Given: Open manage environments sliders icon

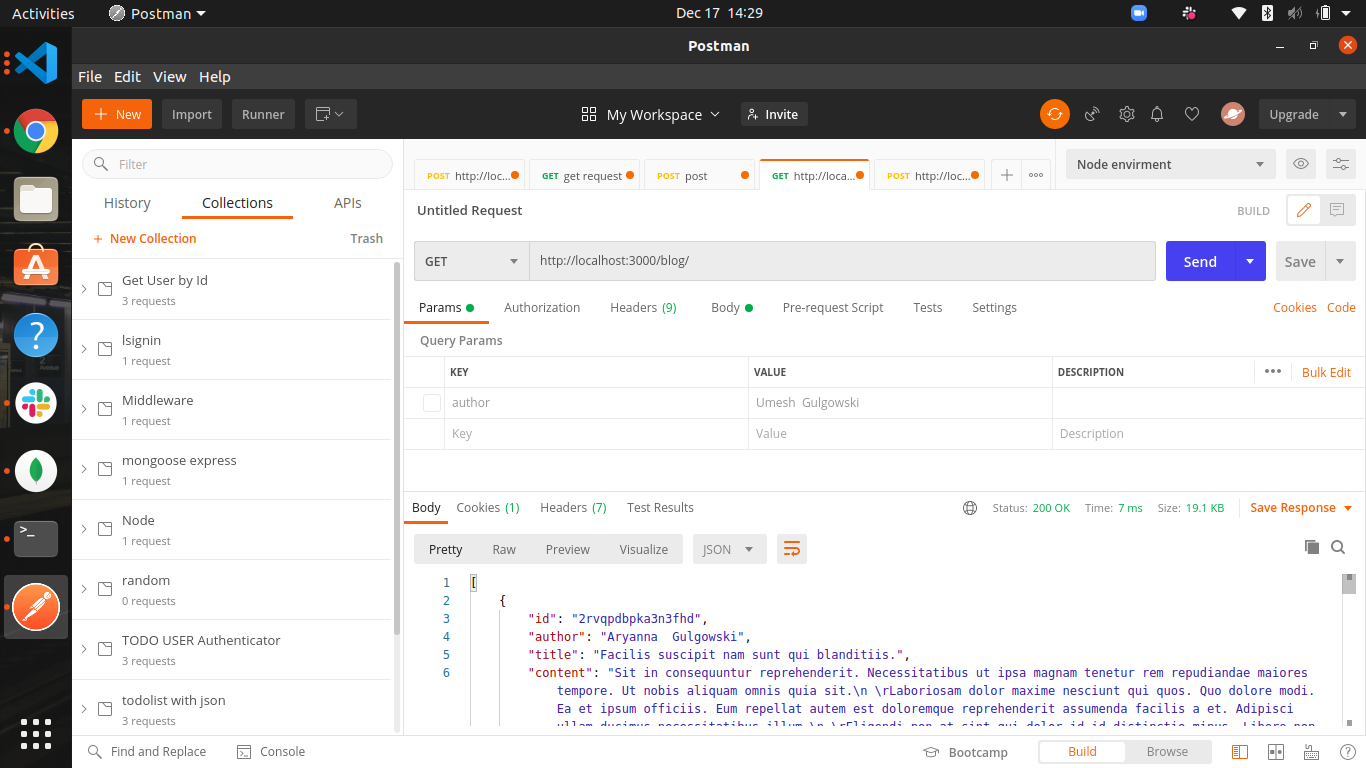Looking at the screenshot, I should coord(1340,164).
